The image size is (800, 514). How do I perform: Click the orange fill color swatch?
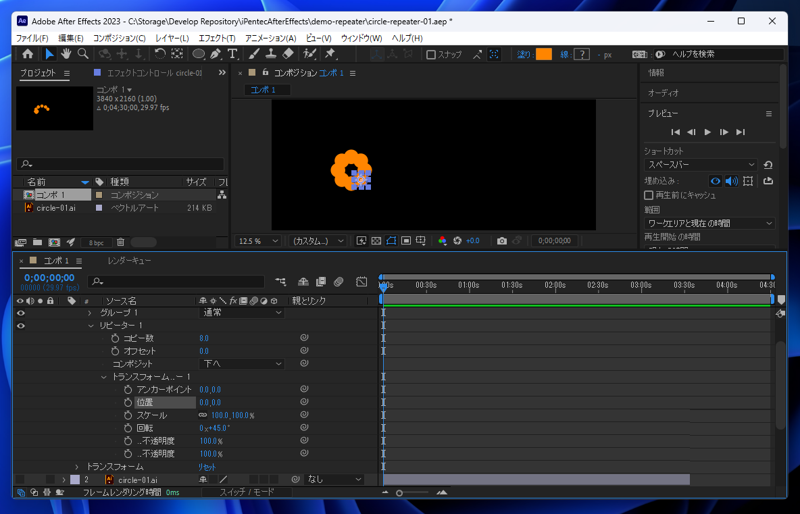(544, 55)
